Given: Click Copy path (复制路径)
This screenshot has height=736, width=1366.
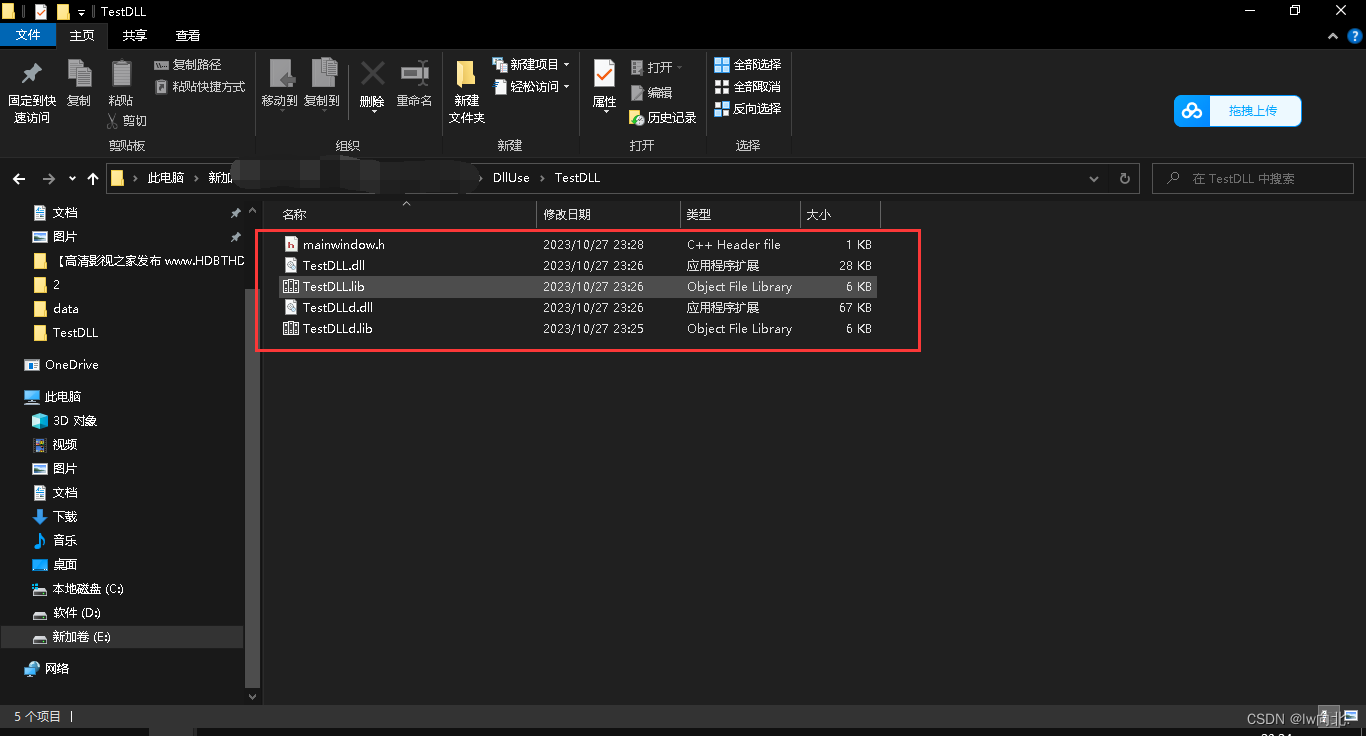Looking at the screenshot, I should [188, 65].
